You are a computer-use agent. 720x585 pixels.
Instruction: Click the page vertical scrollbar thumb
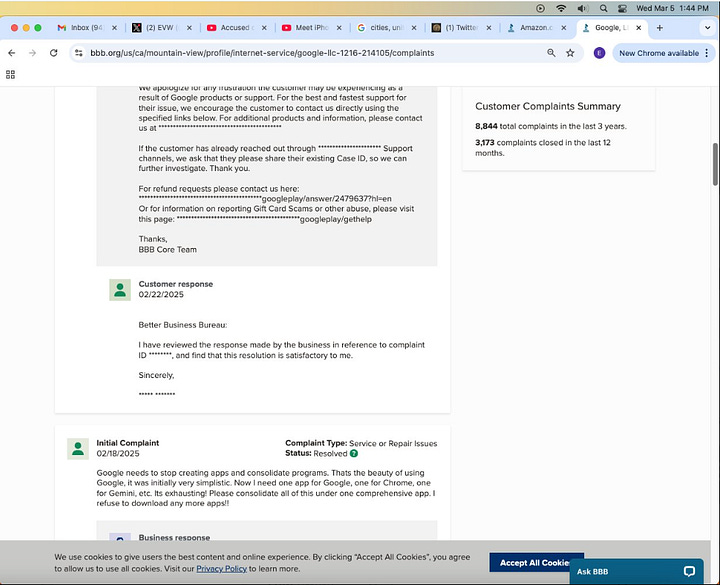715,164
